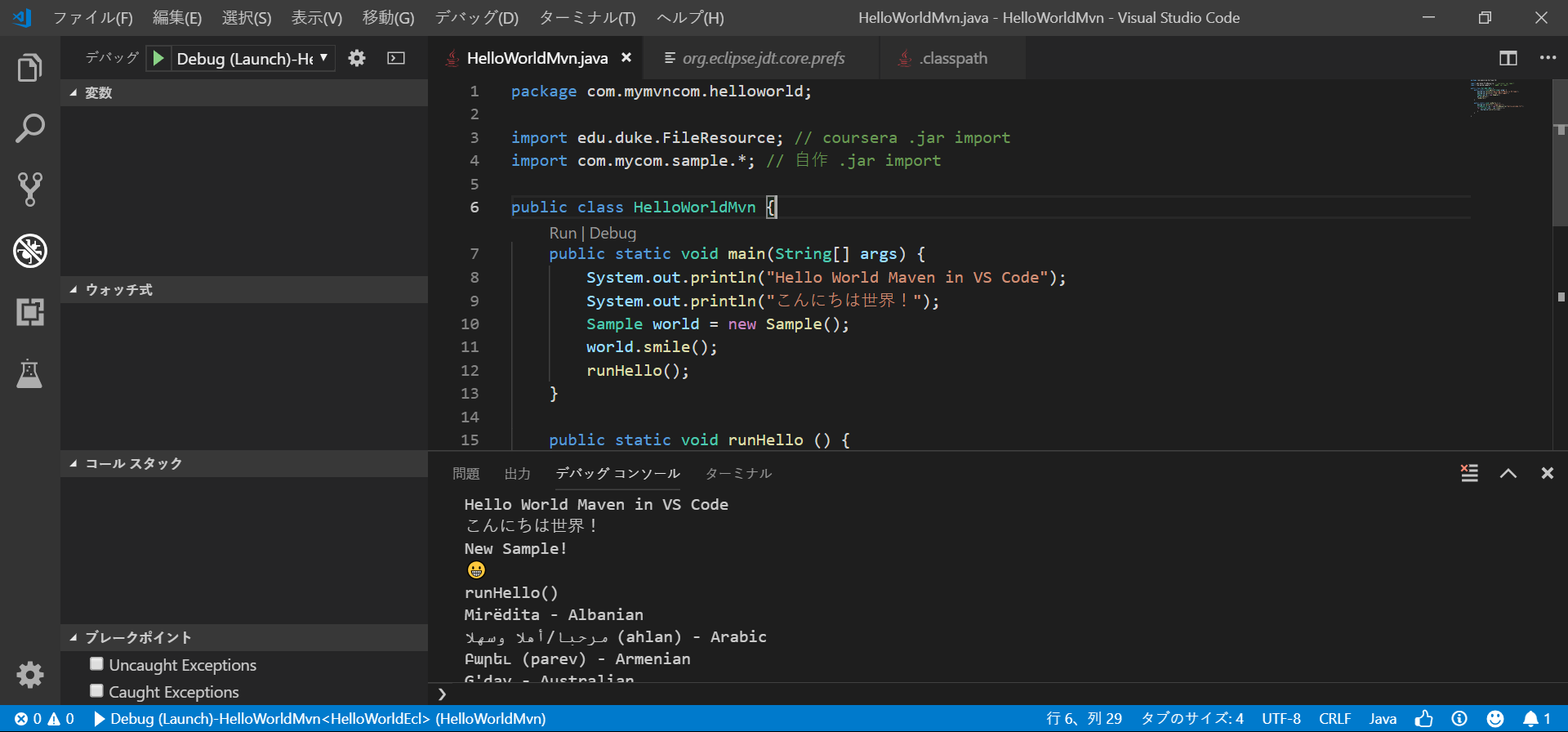This screenshot has height=732, width=1568.
Task: Click the Debug (Launch) status bar entry
Action: (x=320, y=719)
